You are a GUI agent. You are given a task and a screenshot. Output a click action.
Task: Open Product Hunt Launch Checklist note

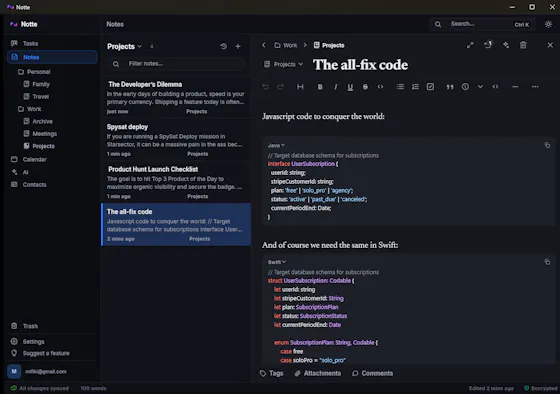[x=176, y=182]
